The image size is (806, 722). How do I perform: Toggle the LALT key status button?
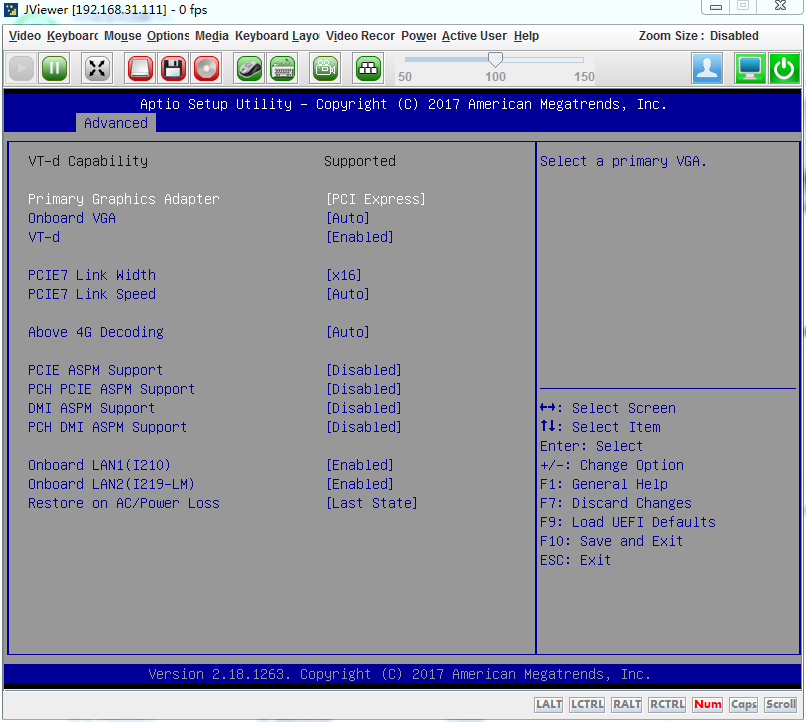click(548, 704)
